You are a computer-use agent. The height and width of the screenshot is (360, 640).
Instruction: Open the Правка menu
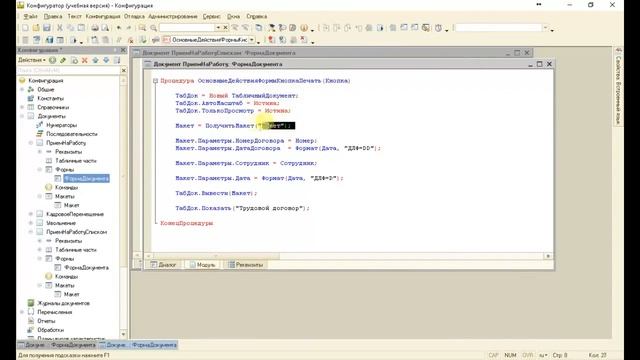[53, 16]
